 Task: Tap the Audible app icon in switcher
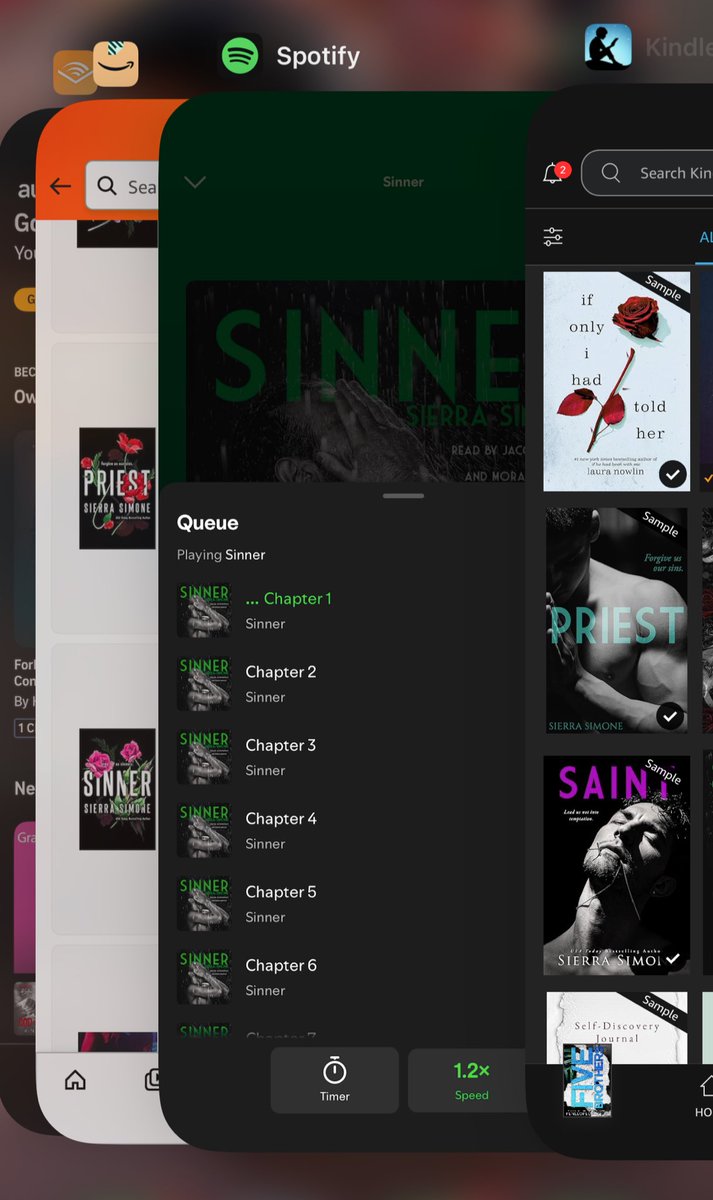click(75, 72)
